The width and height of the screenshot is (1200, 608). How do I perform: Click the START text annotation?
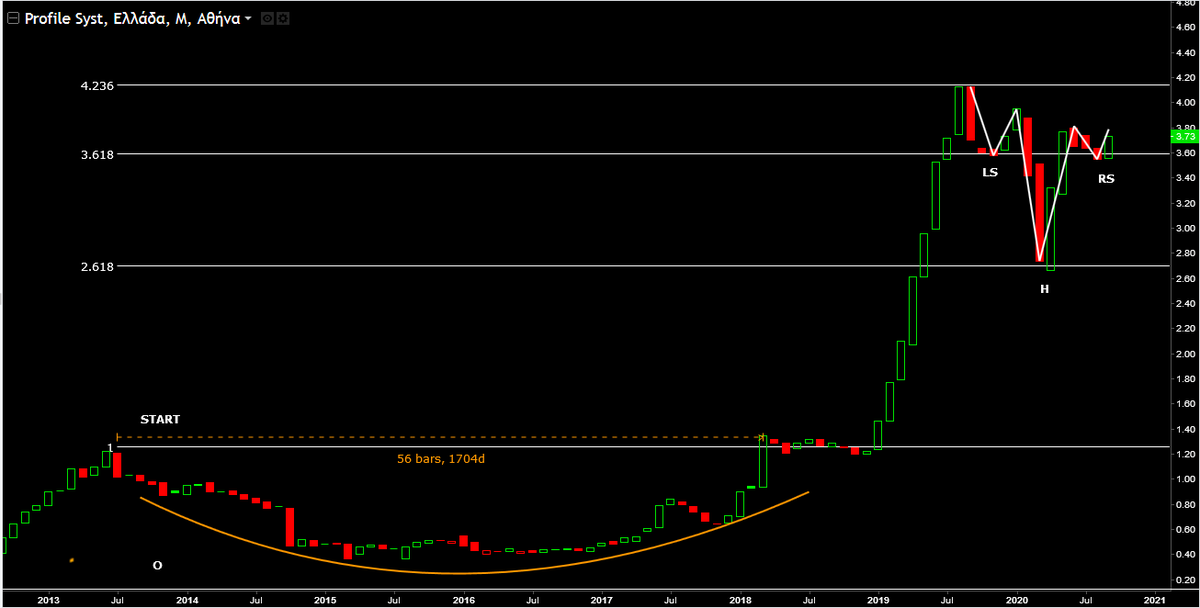(160, 420)
